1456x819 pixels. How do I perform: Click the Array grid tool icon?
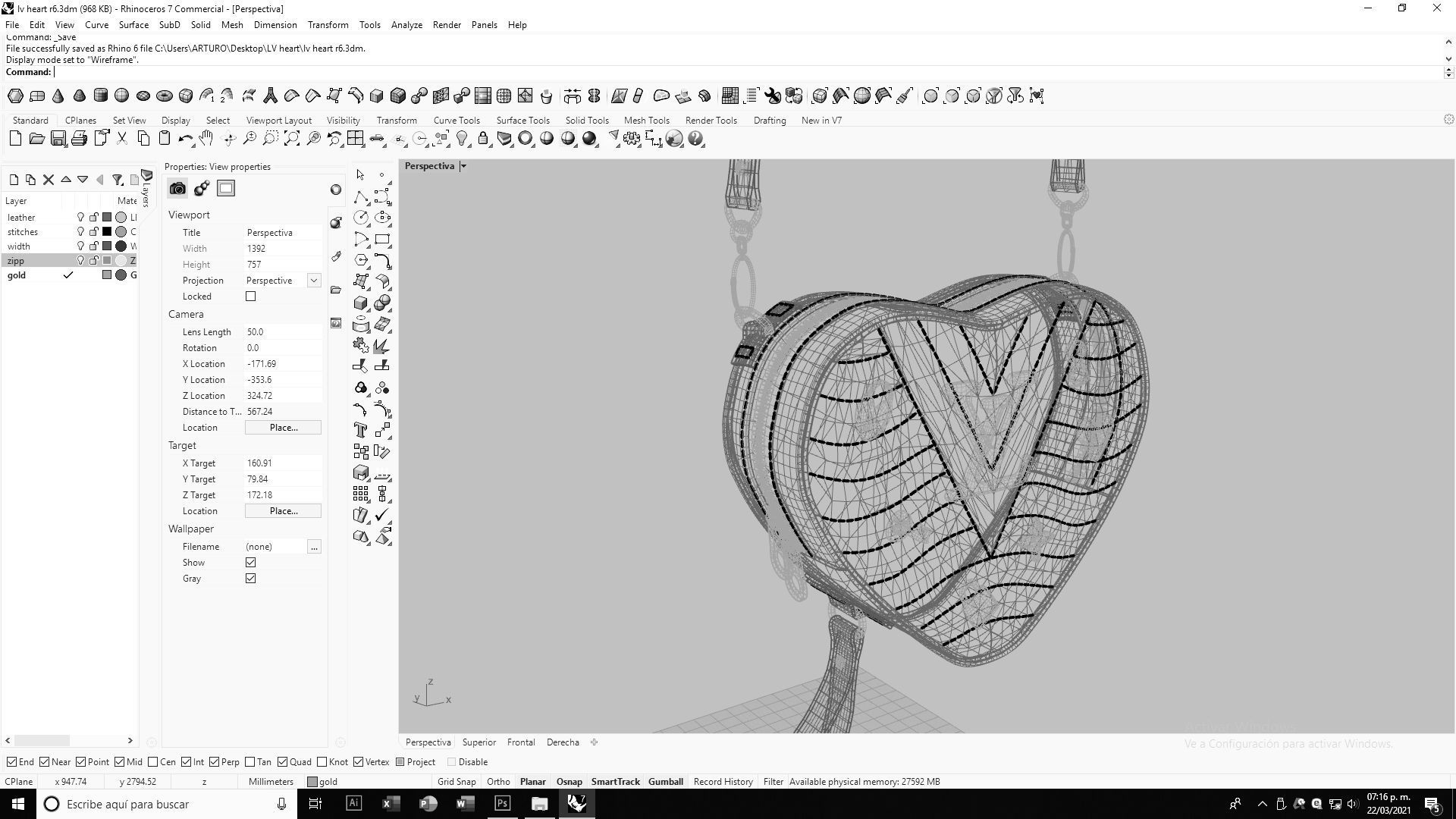pyautogui.click(x=360, y=494)
